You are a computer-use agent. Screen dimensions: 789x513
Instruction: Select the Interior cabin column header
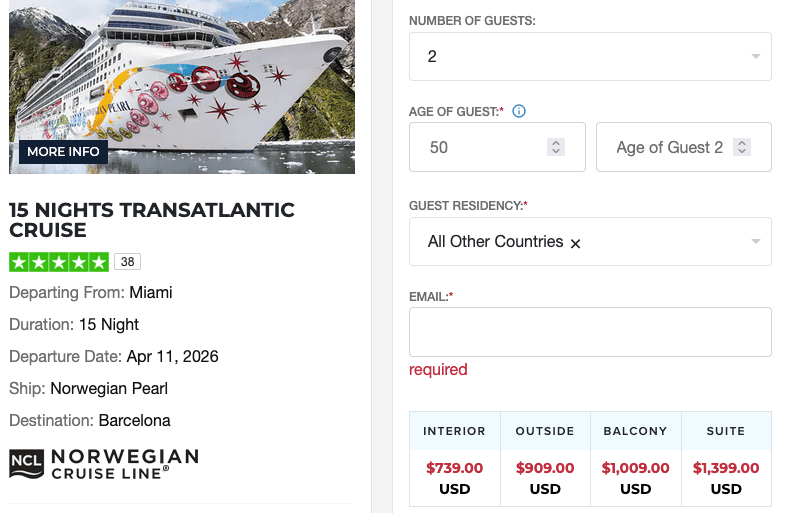[x=455, y=431]
